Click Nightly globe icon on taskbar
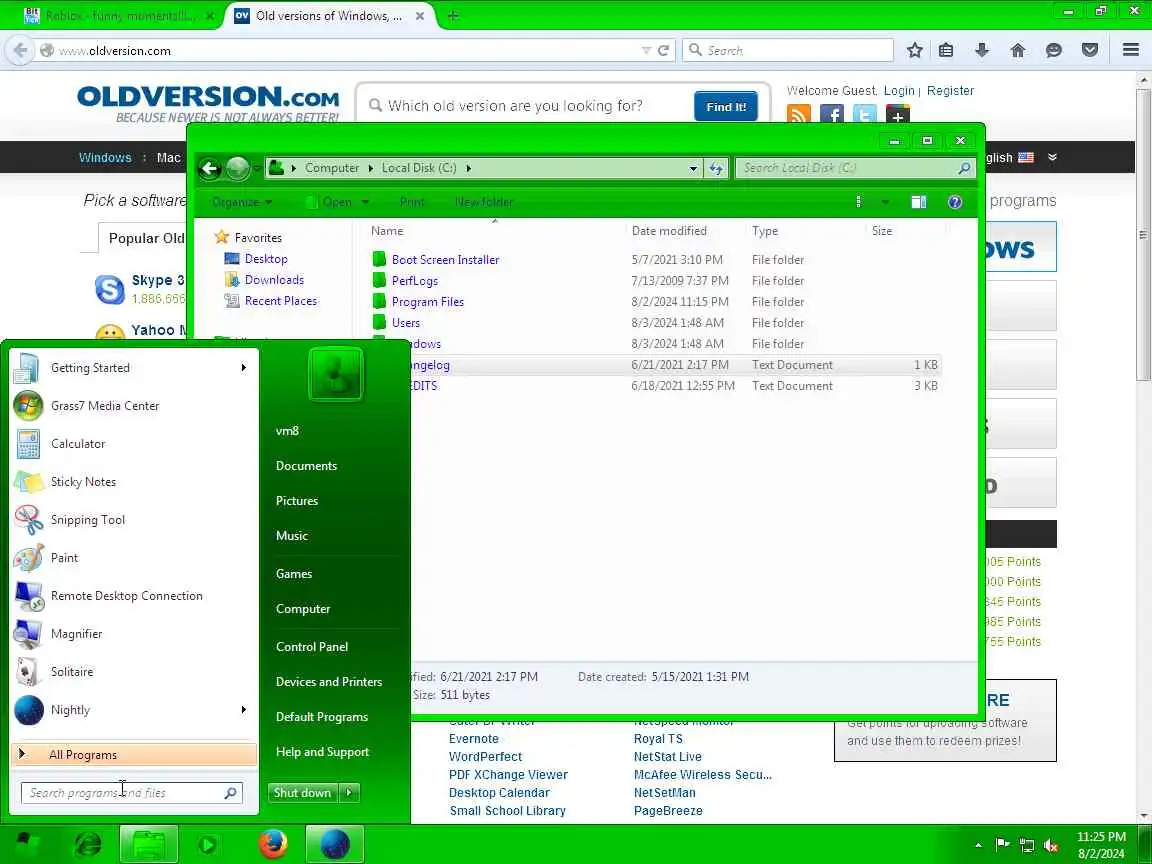This screenshot has height=864, width=1152. [334, 844]
